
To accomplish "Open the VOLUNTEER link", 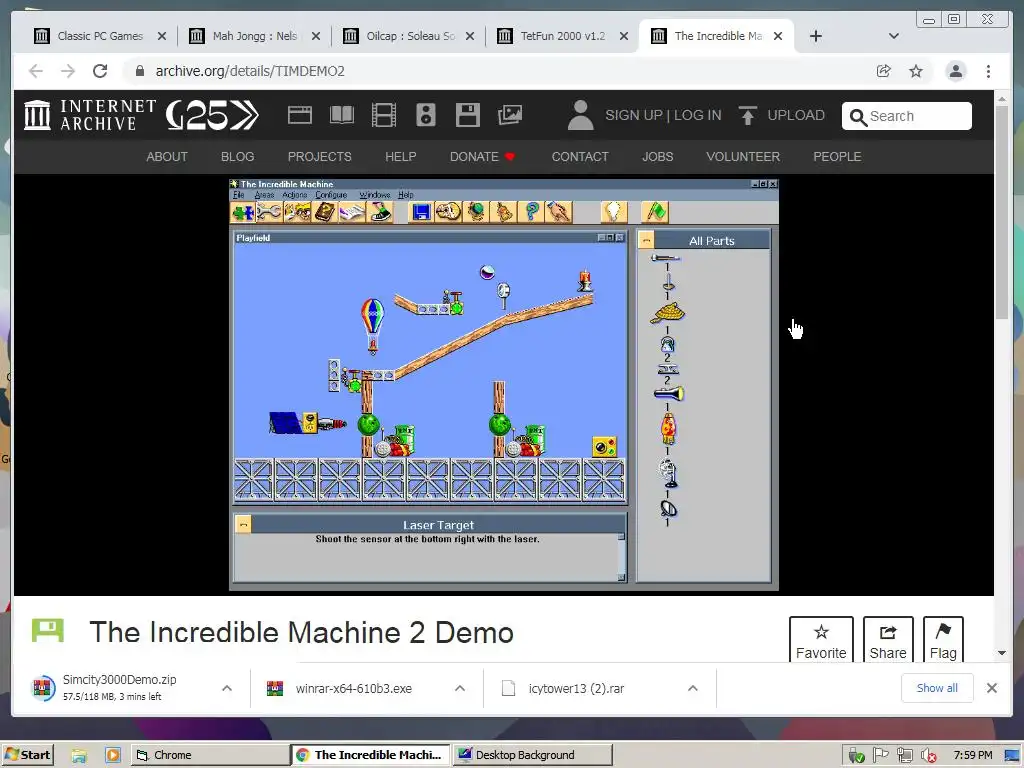I will (x=743, y=157).
